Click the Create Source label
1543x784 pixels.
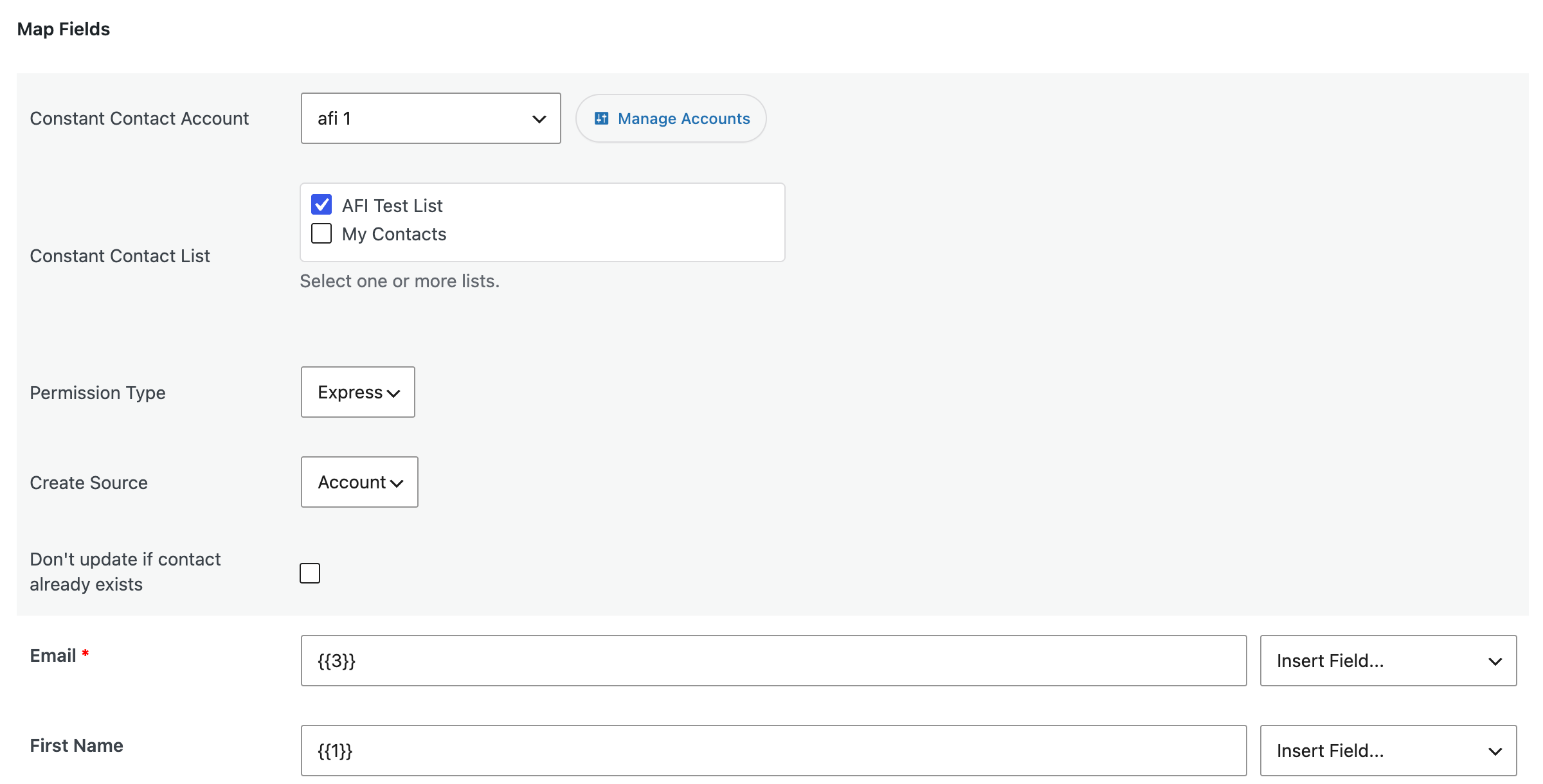[x=89, y=483]
